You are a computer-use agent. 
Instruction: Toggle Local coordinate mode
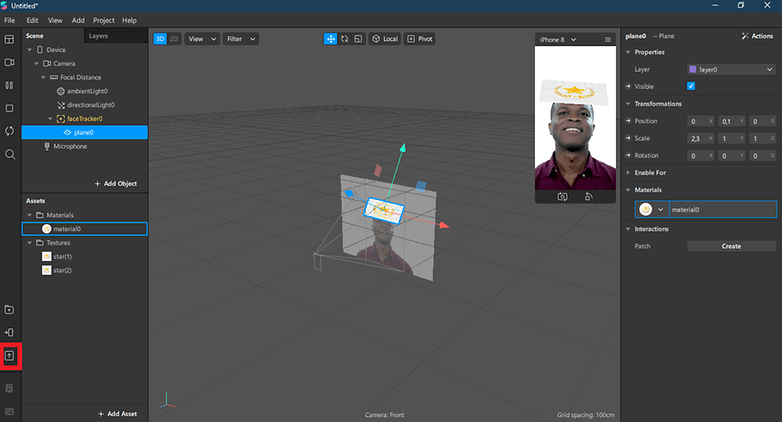click(x=385, y=39)
